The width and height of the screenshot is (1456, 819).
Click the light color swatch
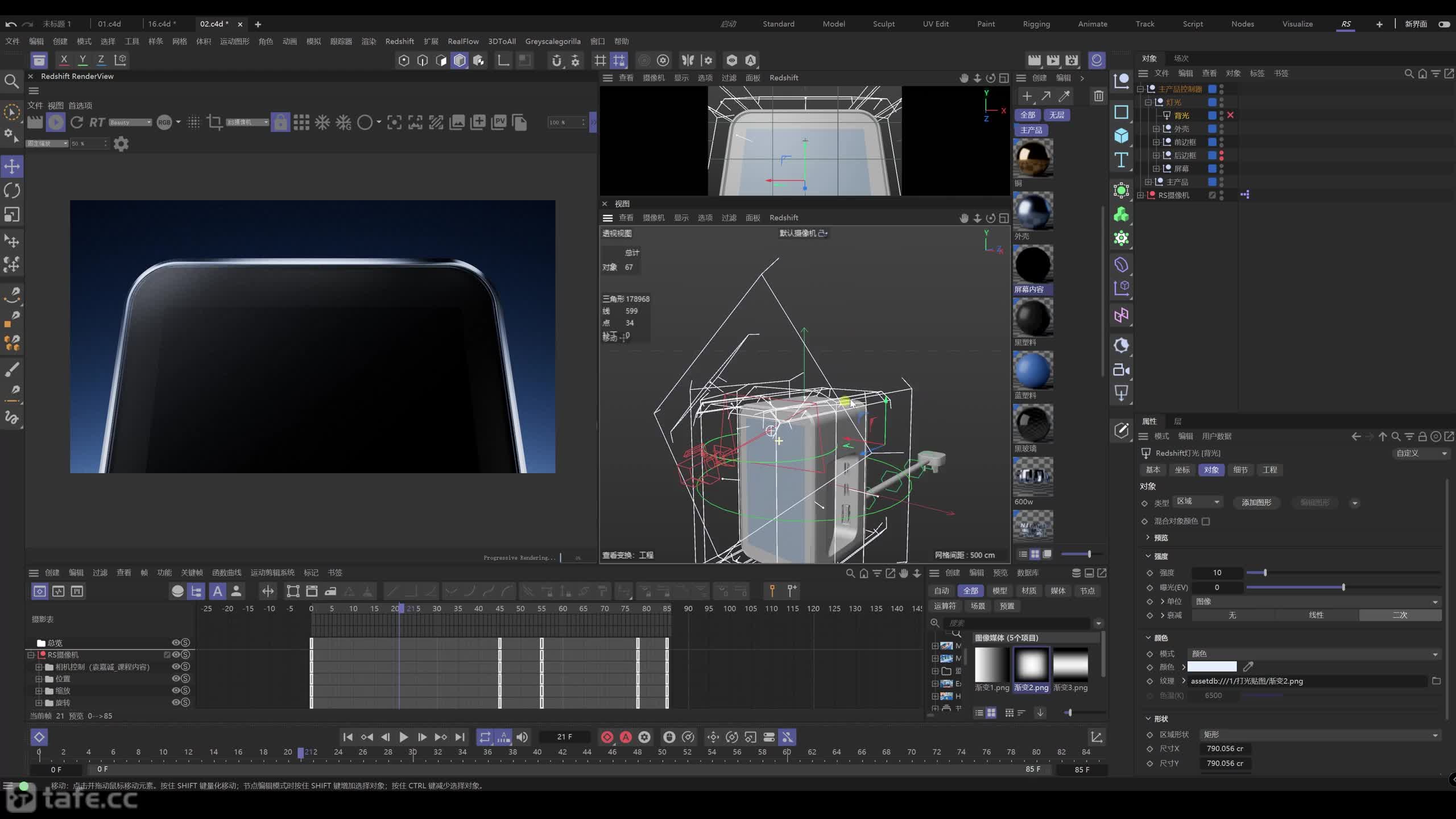(x=1211, y=667)
